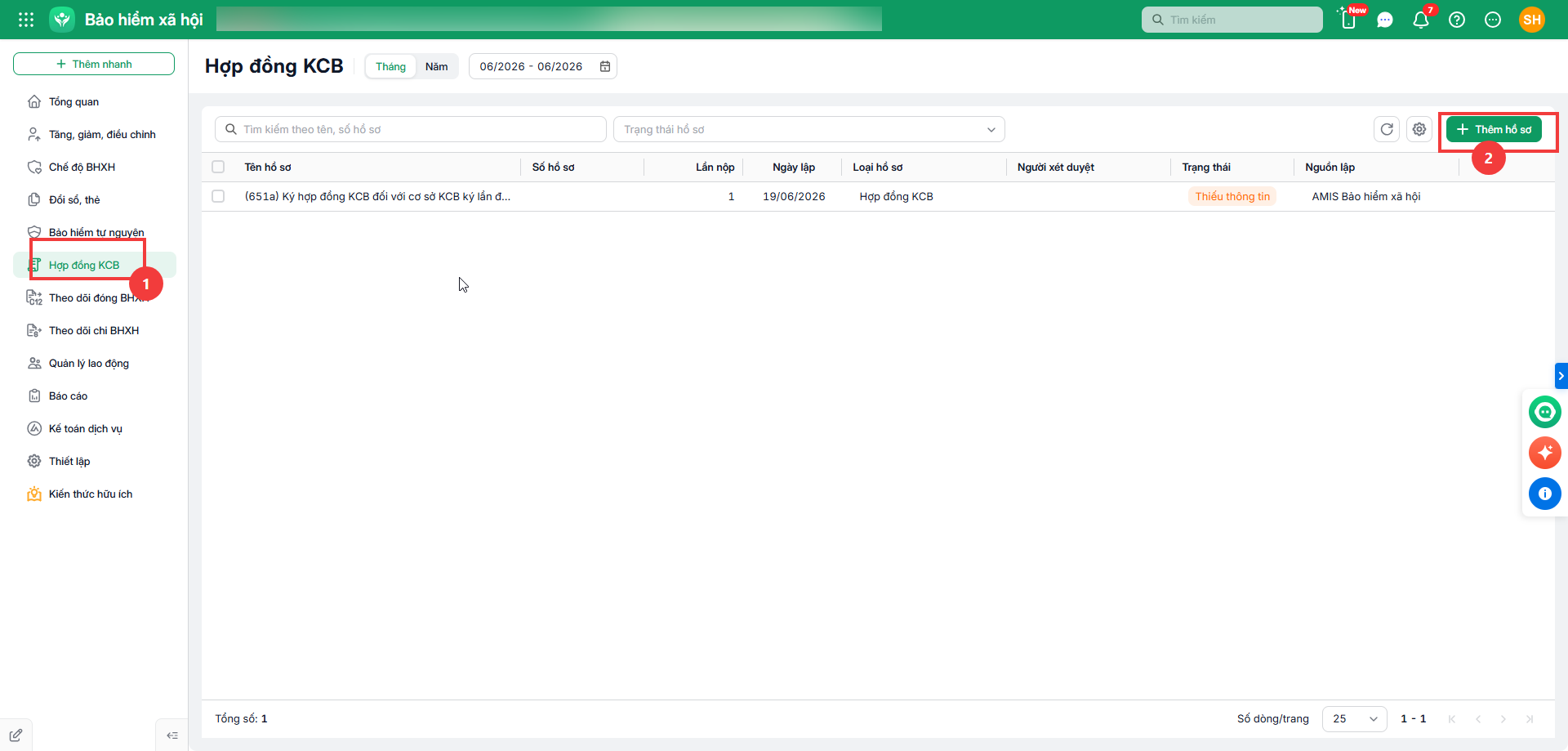Viewport: 1568px width, 751px height.
Task: Click the Người xét duyệt column header
Action: [x=1056, y=167]
